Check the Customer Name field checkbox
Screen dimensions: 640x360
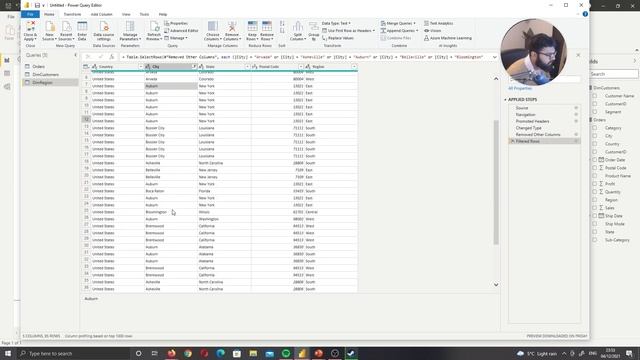coord(595,96)
